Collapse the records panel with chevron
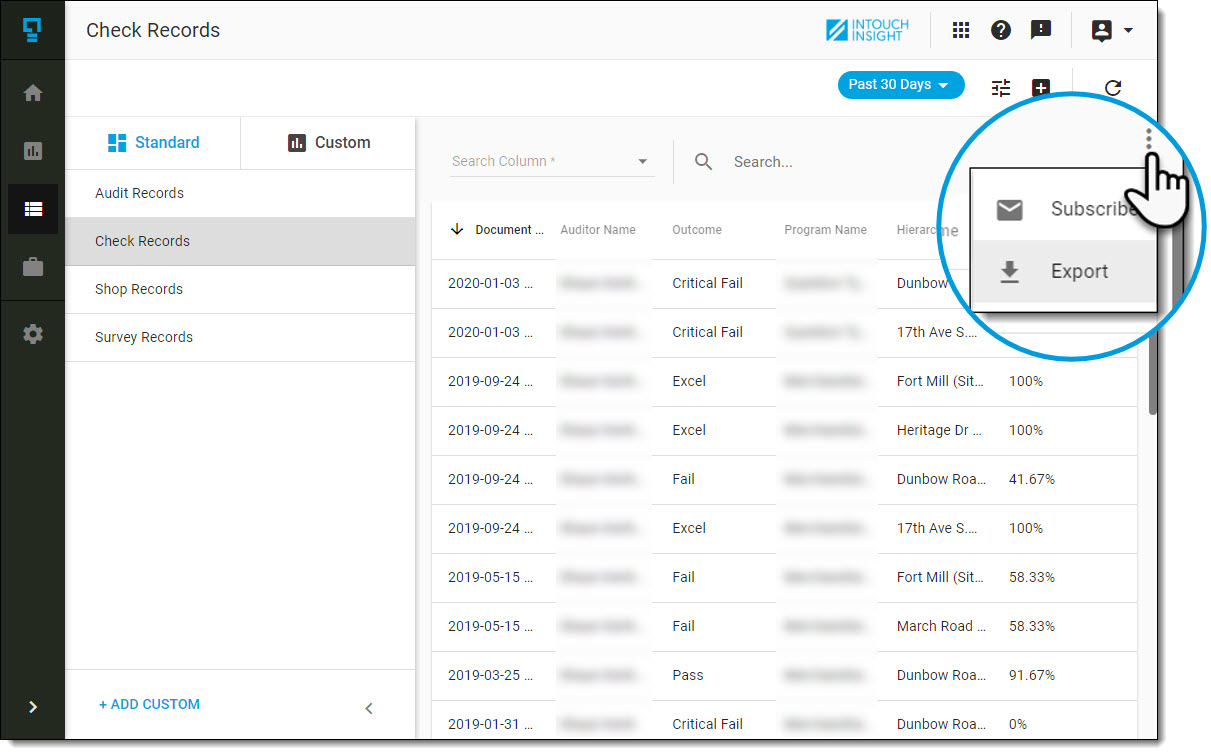 pyautogui.click(x=369, y=708)
